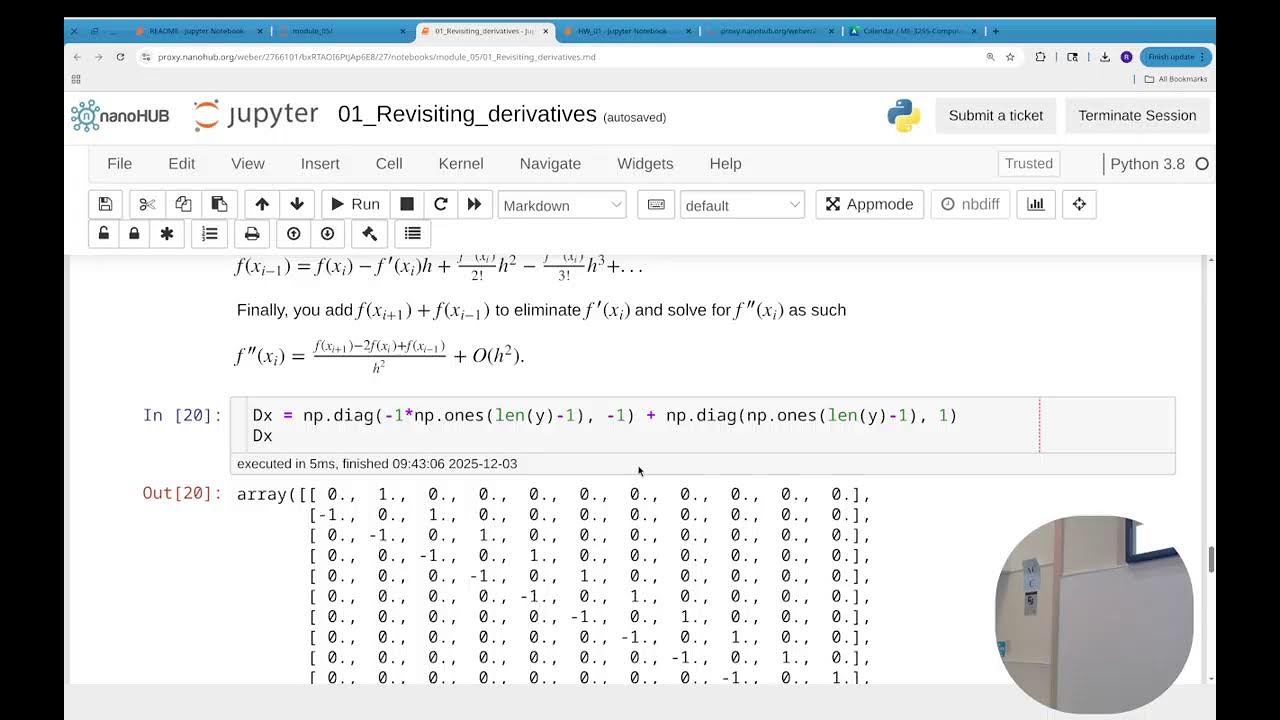Open the File menu
Image resolution: width=1280 pixels, height=720 pixels.
(x=119, y=163)
